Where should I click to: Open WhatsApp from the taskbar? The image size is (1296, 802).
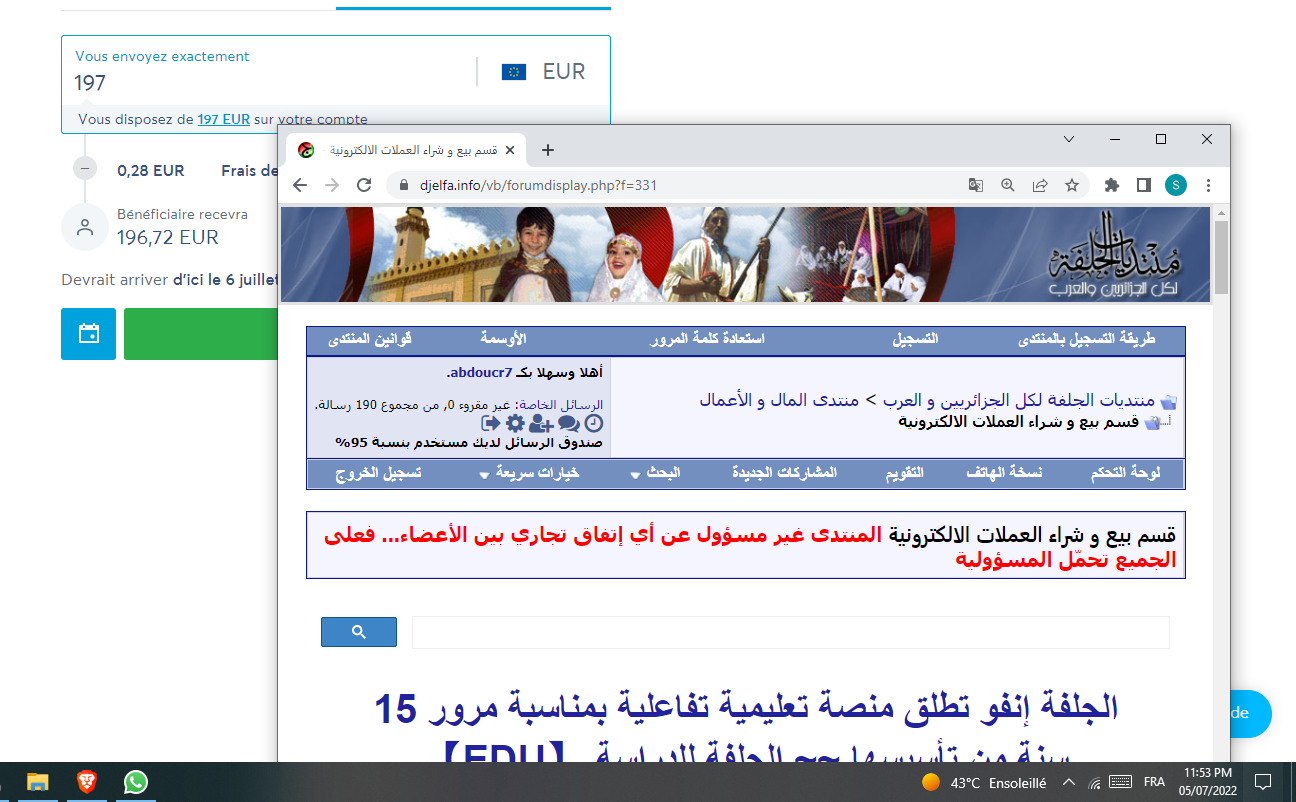136,782
